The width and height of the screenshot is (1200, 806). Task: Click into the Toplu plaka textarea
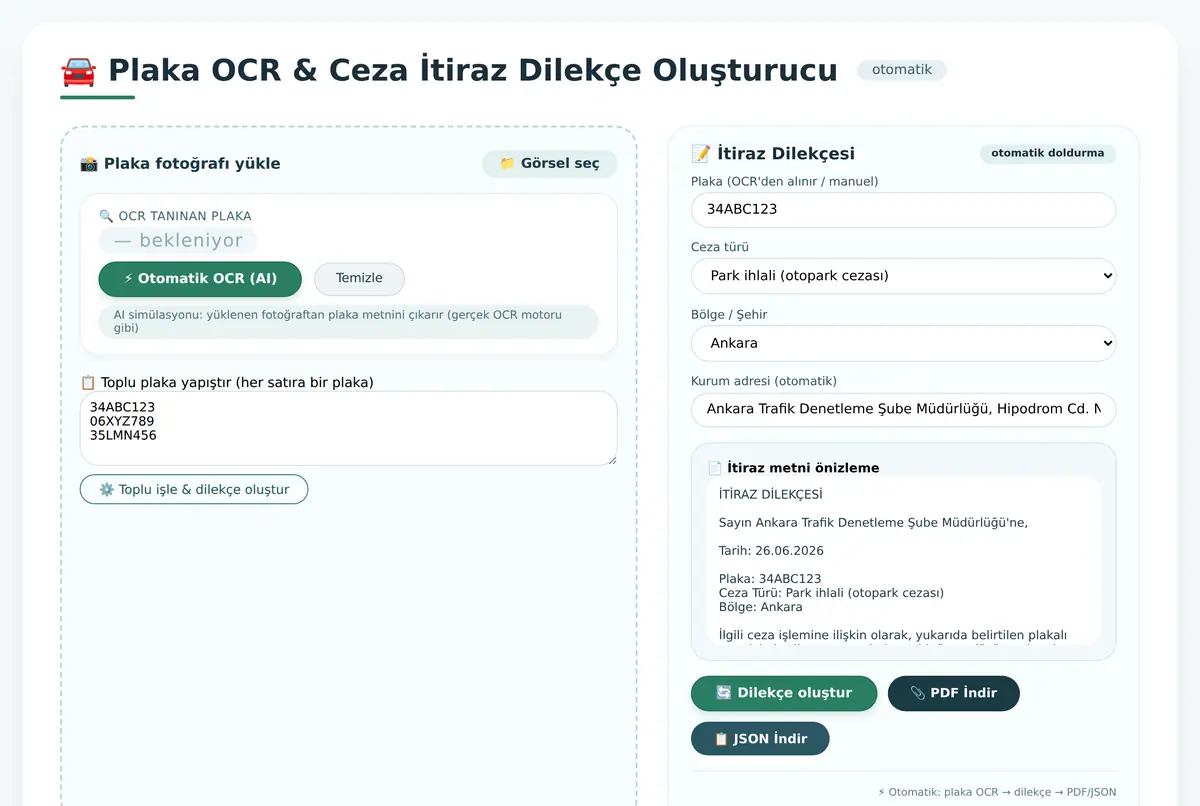348,428
